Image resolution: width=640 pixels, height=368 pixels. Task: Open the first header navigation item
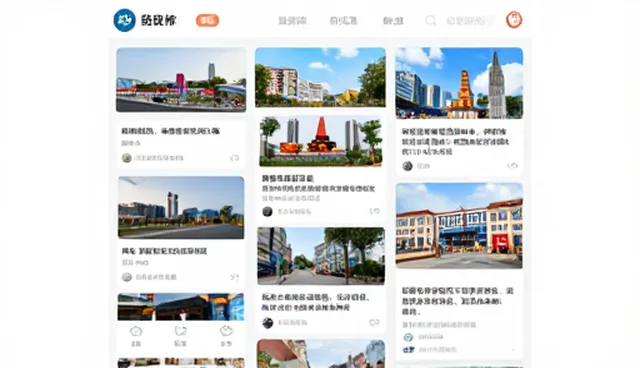click(292, 20)
